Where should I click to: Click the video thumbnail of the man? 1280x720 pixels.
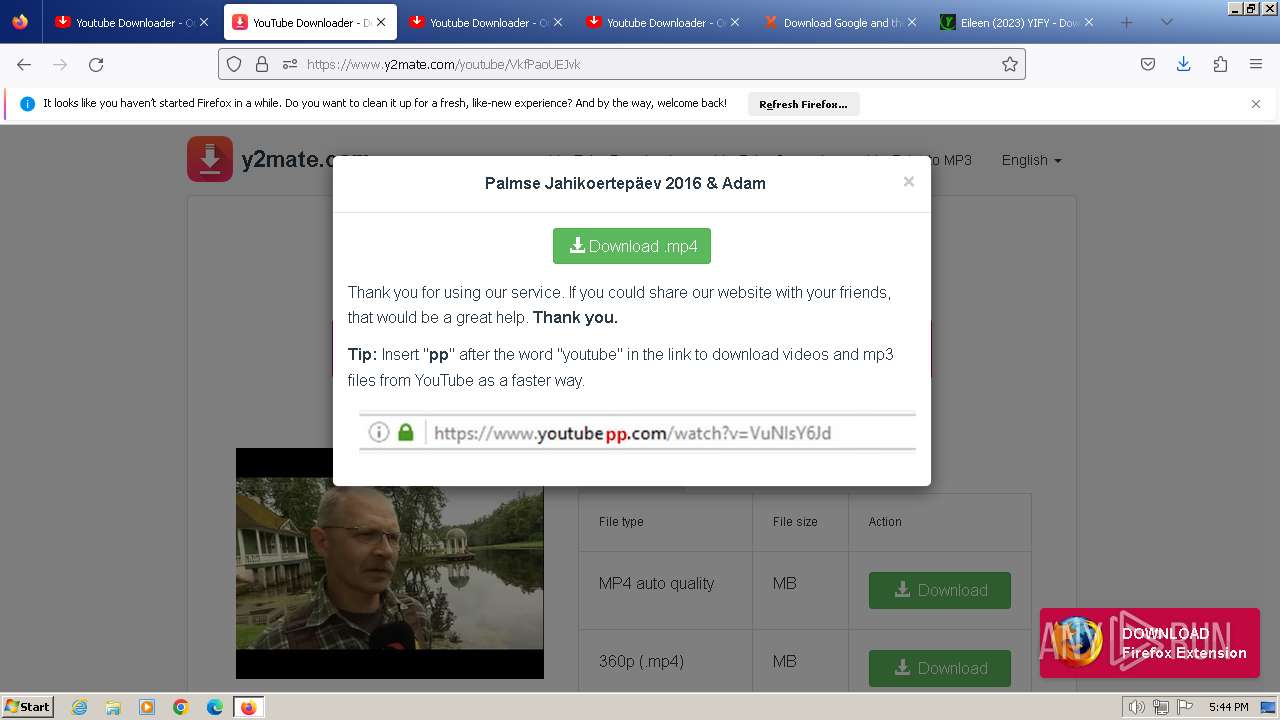click(x=390, y=563)
